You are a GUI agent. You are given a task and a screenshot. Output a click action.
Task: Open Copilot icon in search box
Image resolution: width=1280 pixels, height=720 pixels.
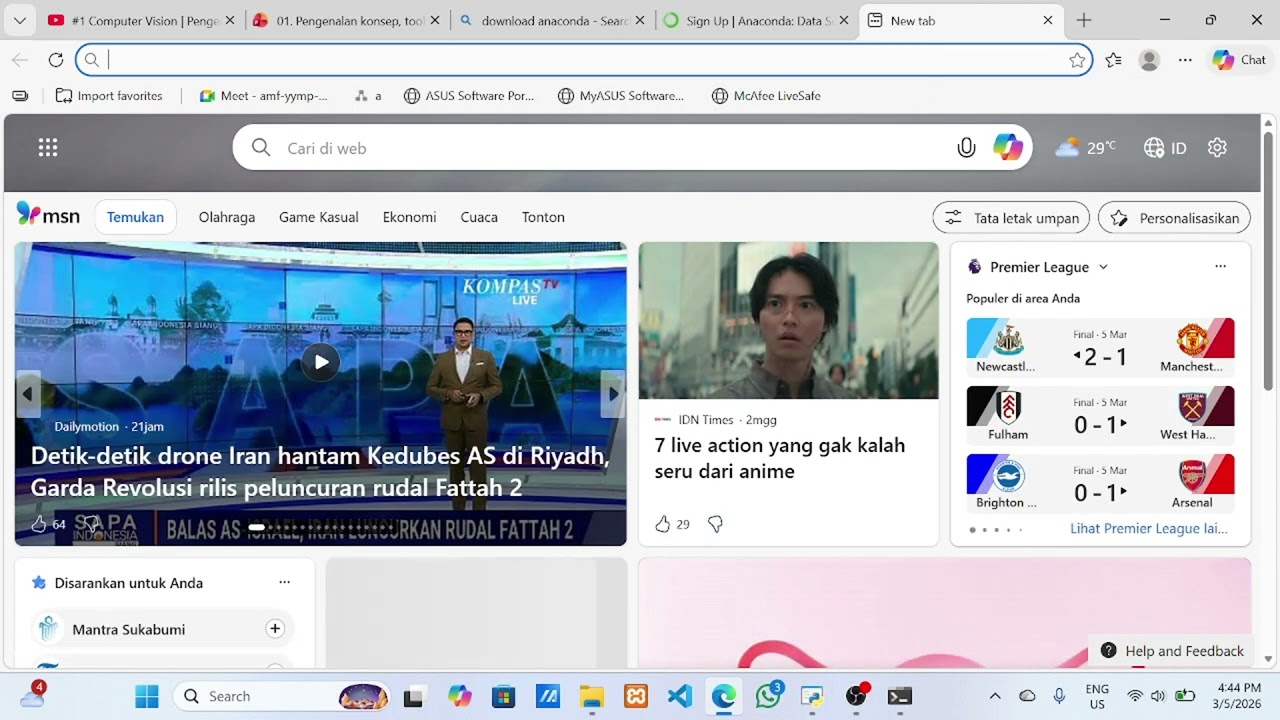[1008, 148]
